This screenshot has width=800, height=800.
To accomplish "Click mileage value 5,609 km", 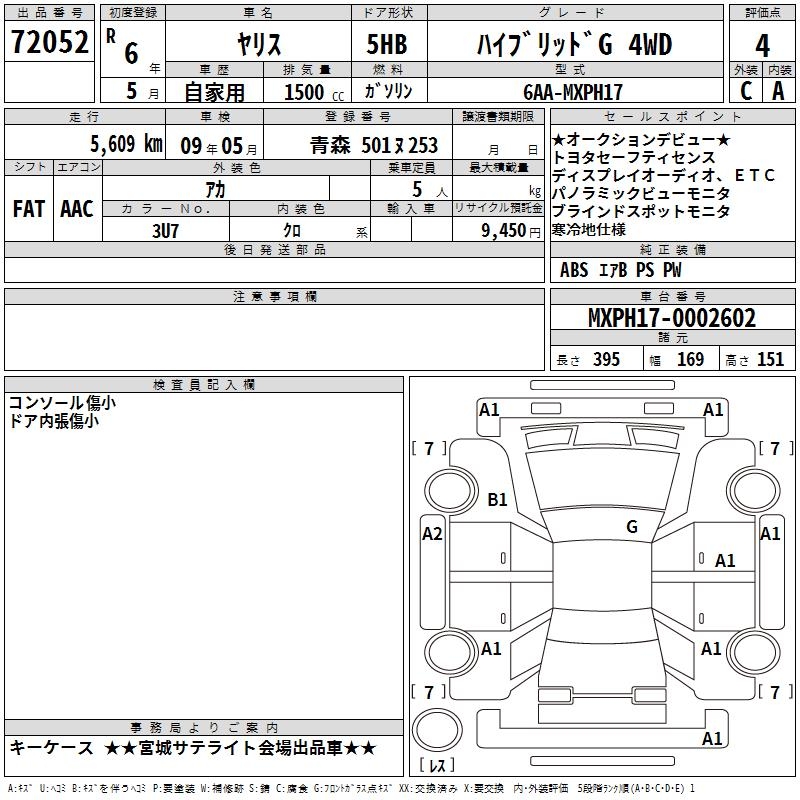I will (x=126, y=144).
